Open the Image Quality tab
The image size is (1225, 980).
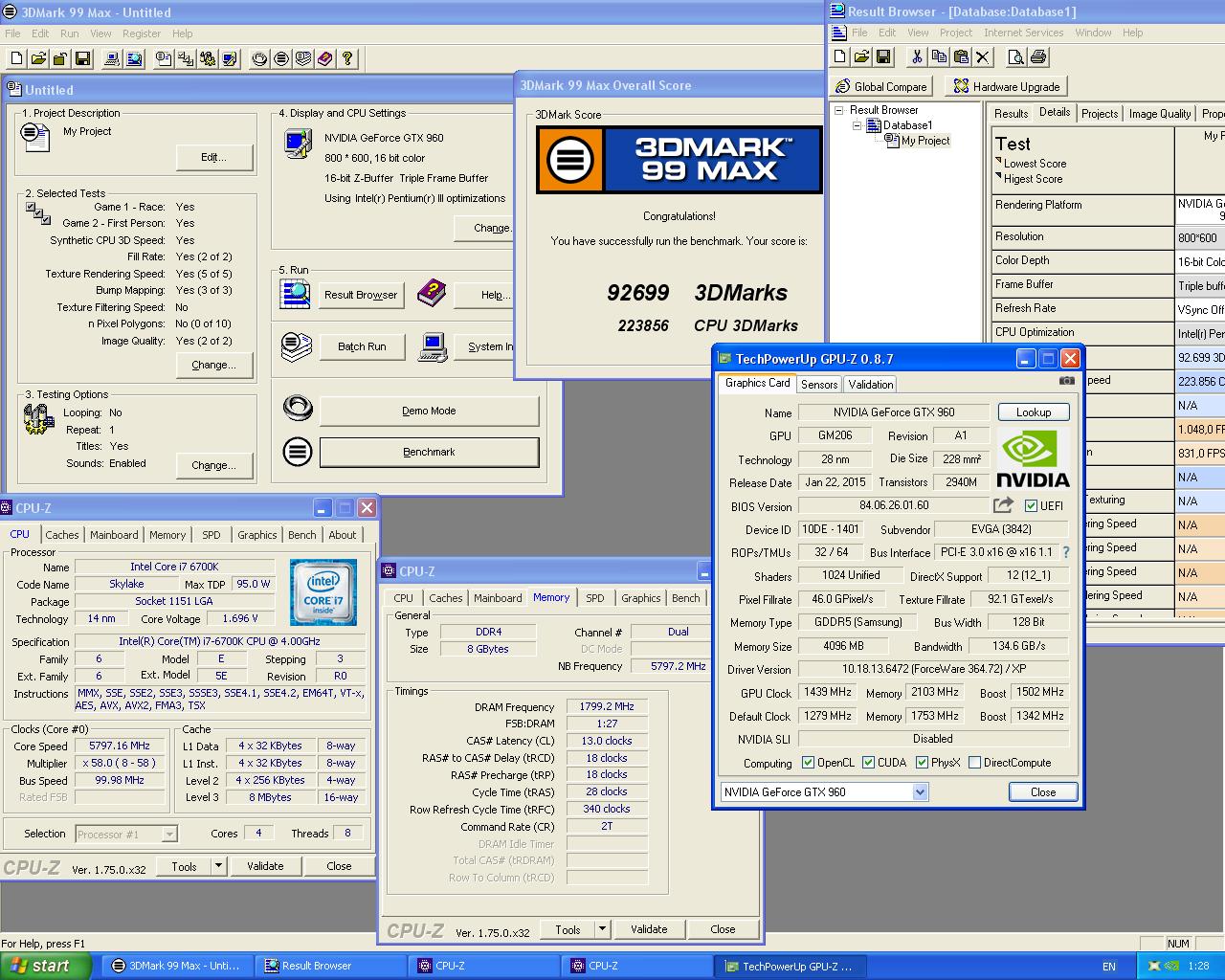(x=1160, y=113)
